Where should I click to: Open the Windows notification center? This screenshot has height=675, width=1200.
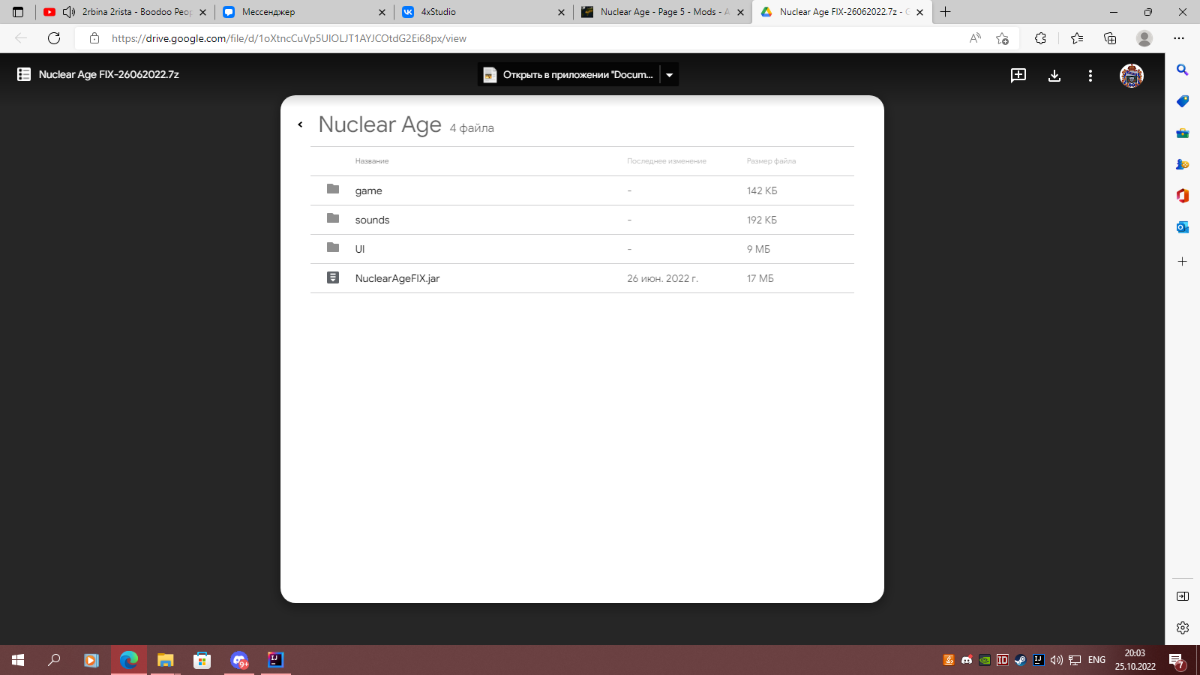1177,660
